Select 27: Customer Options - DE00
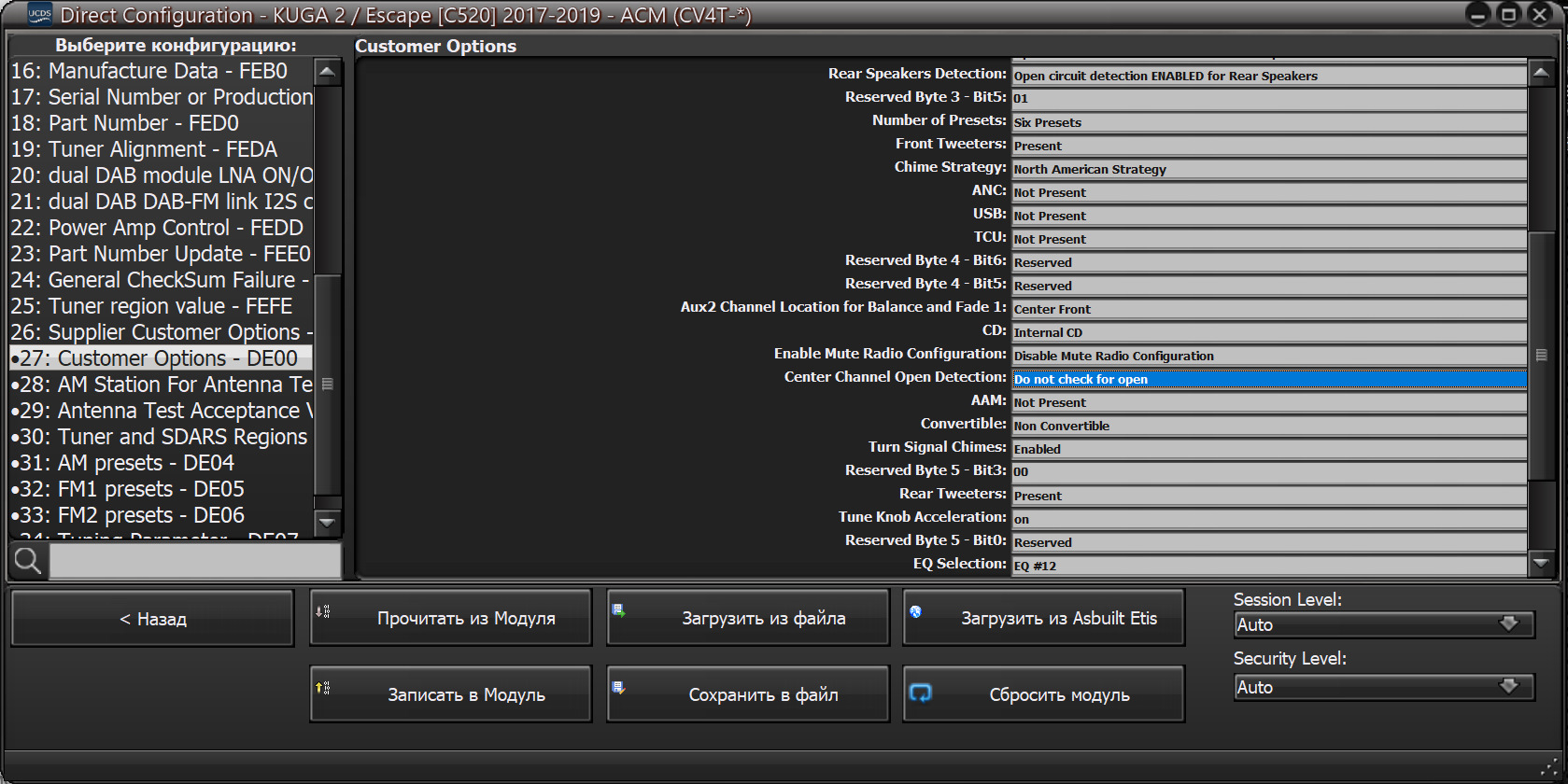1568x784 pixels. coord(161,358)
